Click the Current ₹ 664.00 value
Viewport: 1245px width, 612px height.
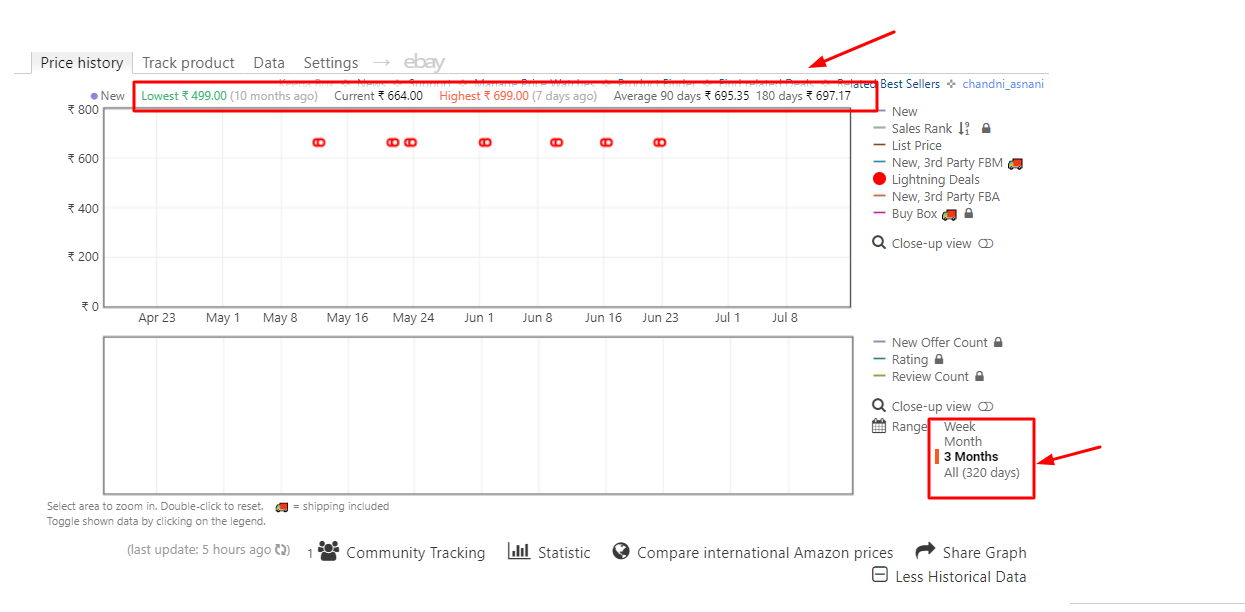(378, 96)
